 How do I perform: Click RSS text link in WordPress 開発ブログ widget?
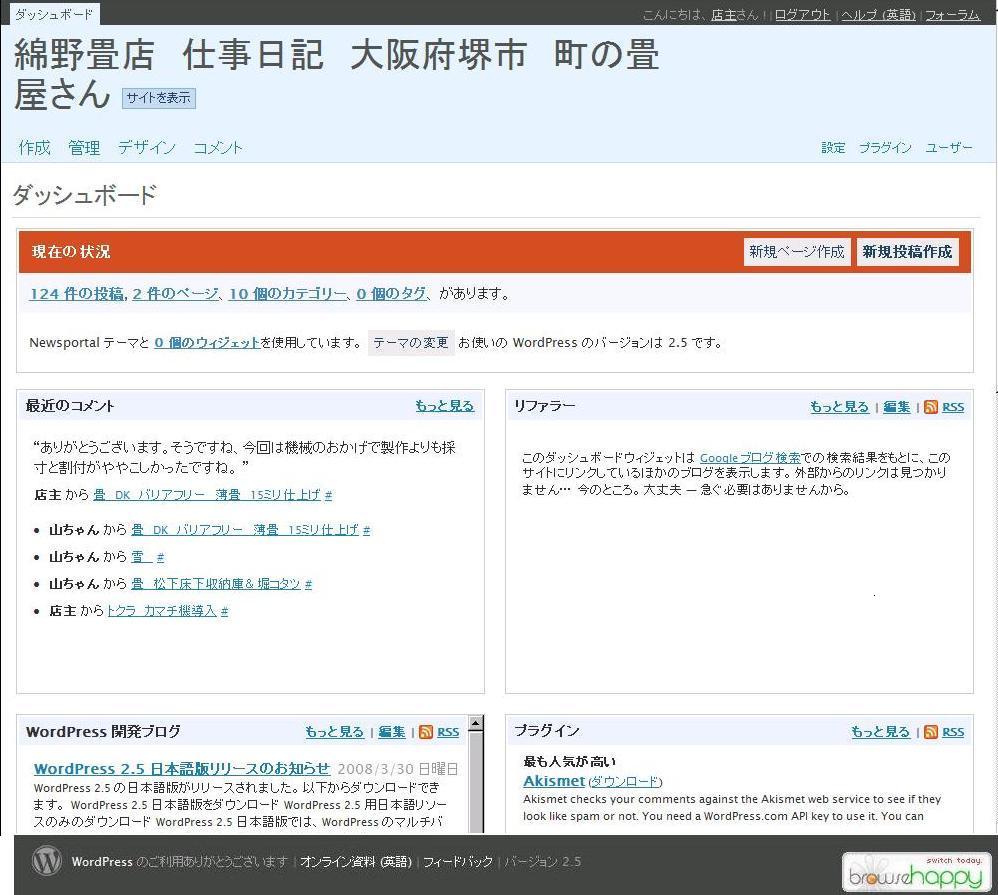448,733
